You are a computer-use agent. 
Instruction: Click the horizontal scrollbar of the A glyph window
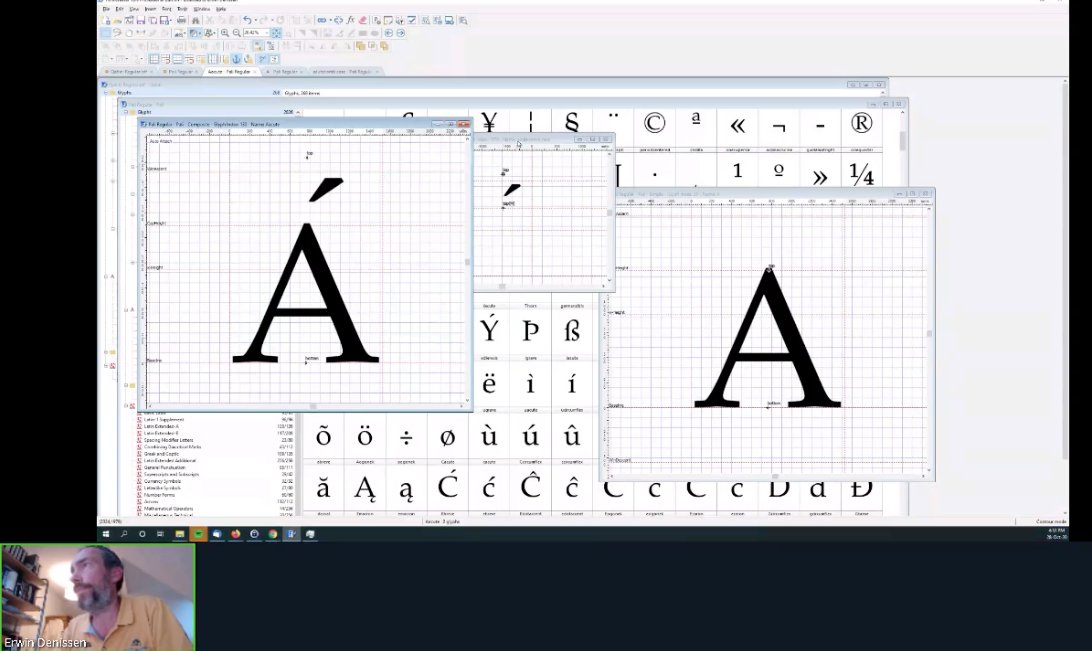pyautogui.click(x=766, y=476)
